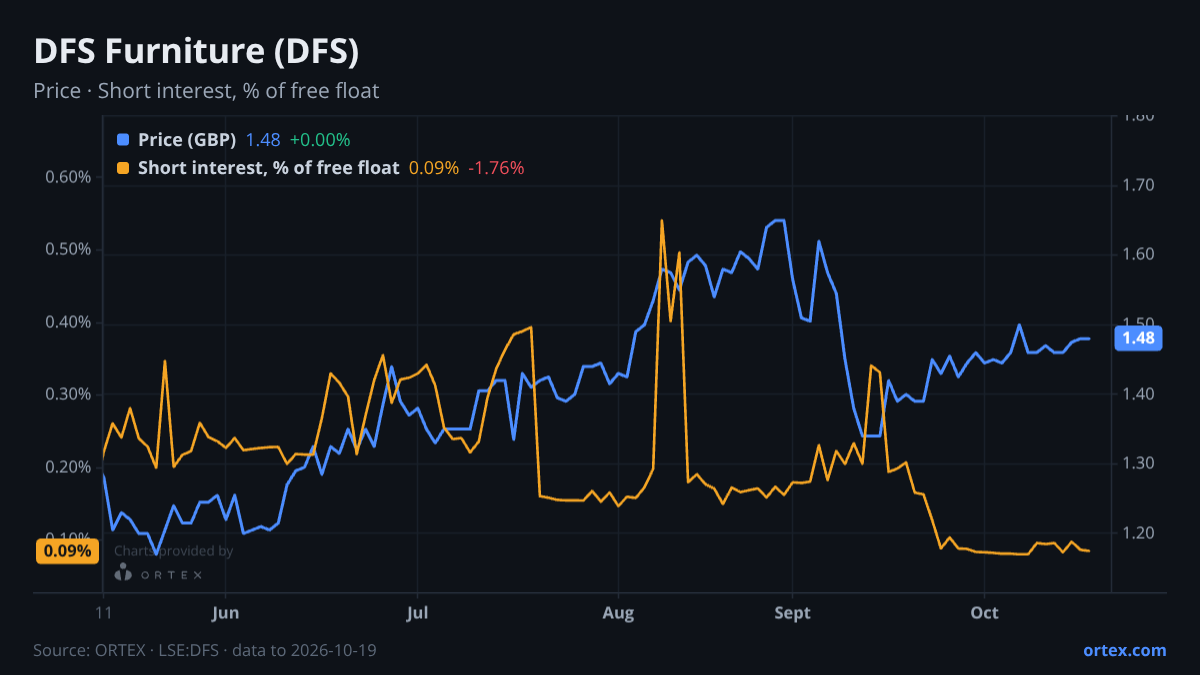Viewport: 1200px width, 675px height.
Task: Click the legend short interest value 0.09%
Action: [434, 168]
